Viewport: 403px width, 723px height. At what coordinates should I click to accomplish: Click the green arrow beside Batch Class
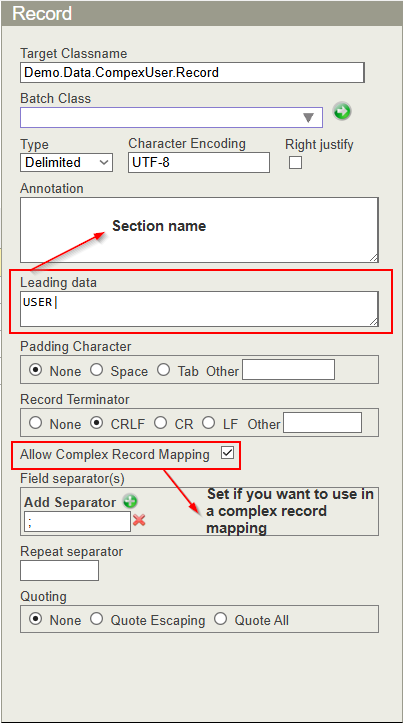pyautogui.click(x=342, y=112)
